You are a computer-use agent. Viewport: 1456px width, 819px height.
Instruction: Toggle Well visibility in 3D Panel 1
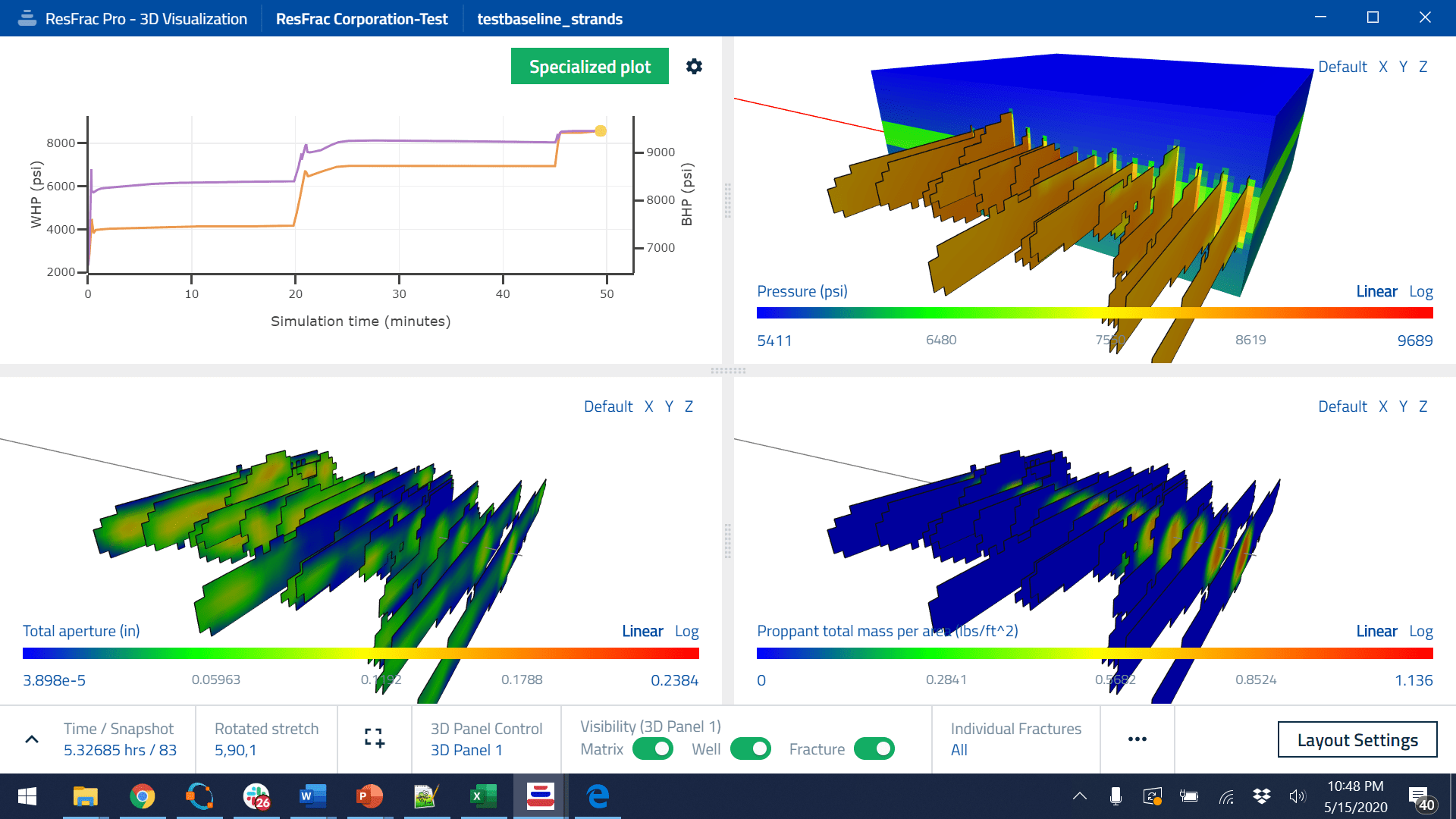(x=751, y=750)
